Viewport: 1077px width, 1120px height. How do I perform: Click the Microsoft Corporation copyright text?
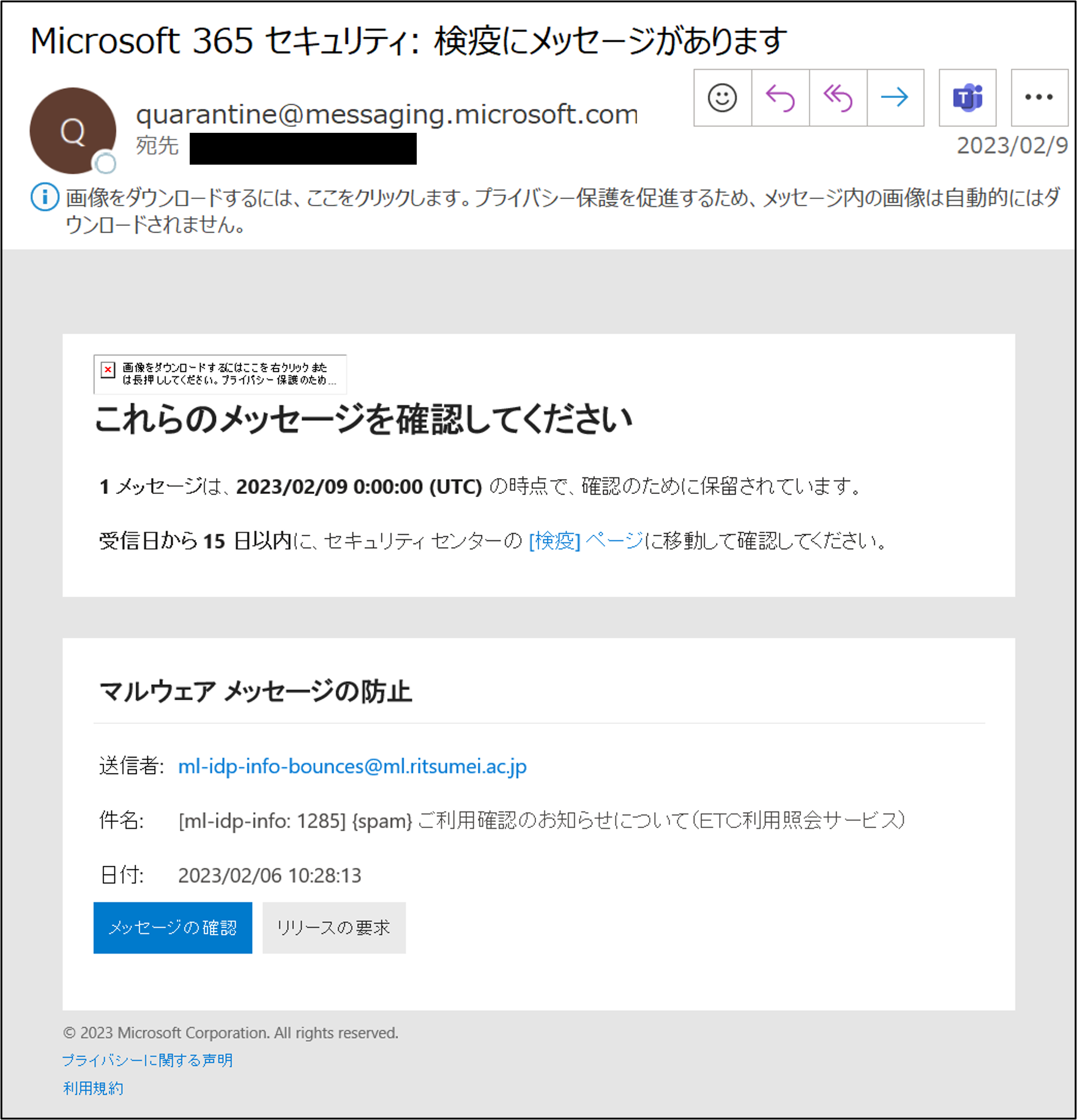[231, 1033]
